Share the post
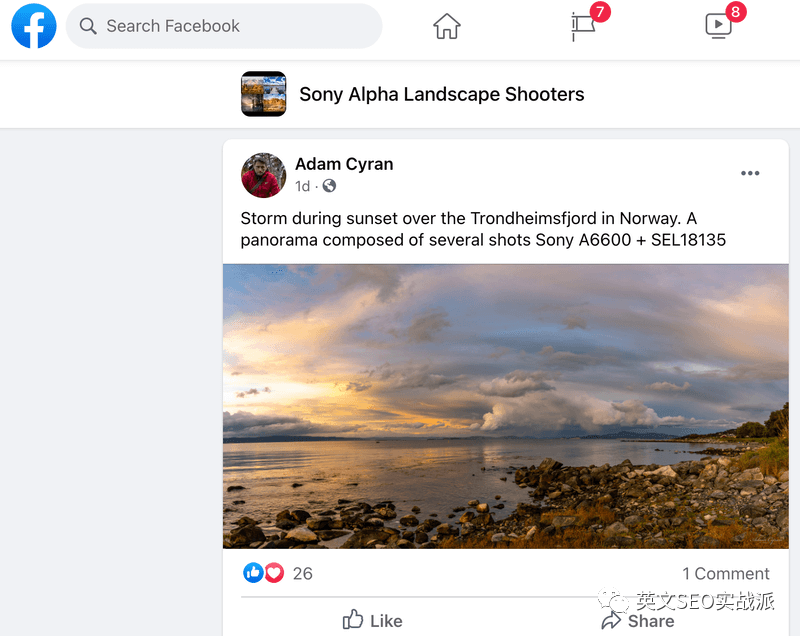 click(x=638, y=621)
